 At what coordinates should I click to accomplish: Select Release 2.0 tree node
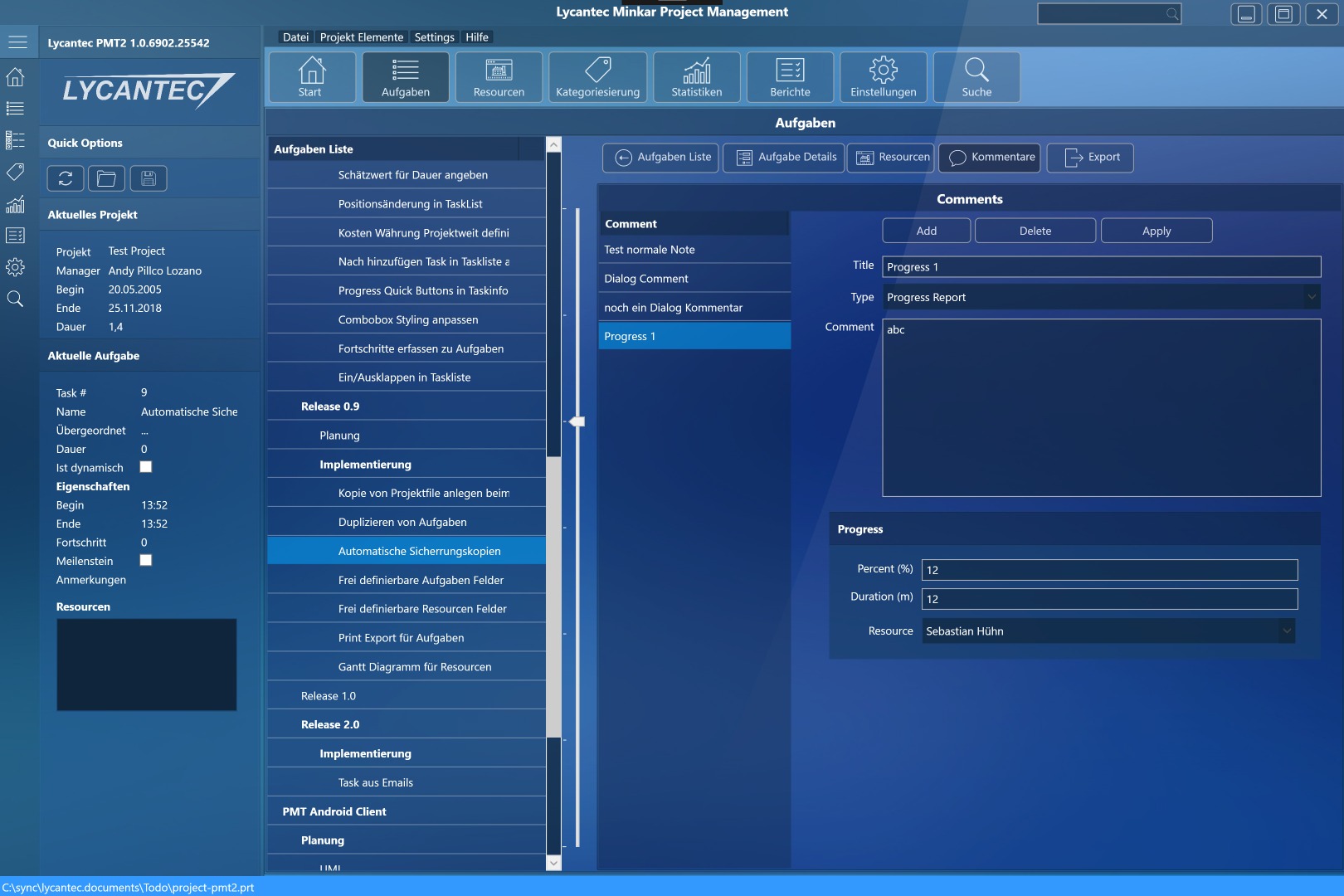point(407,724)
